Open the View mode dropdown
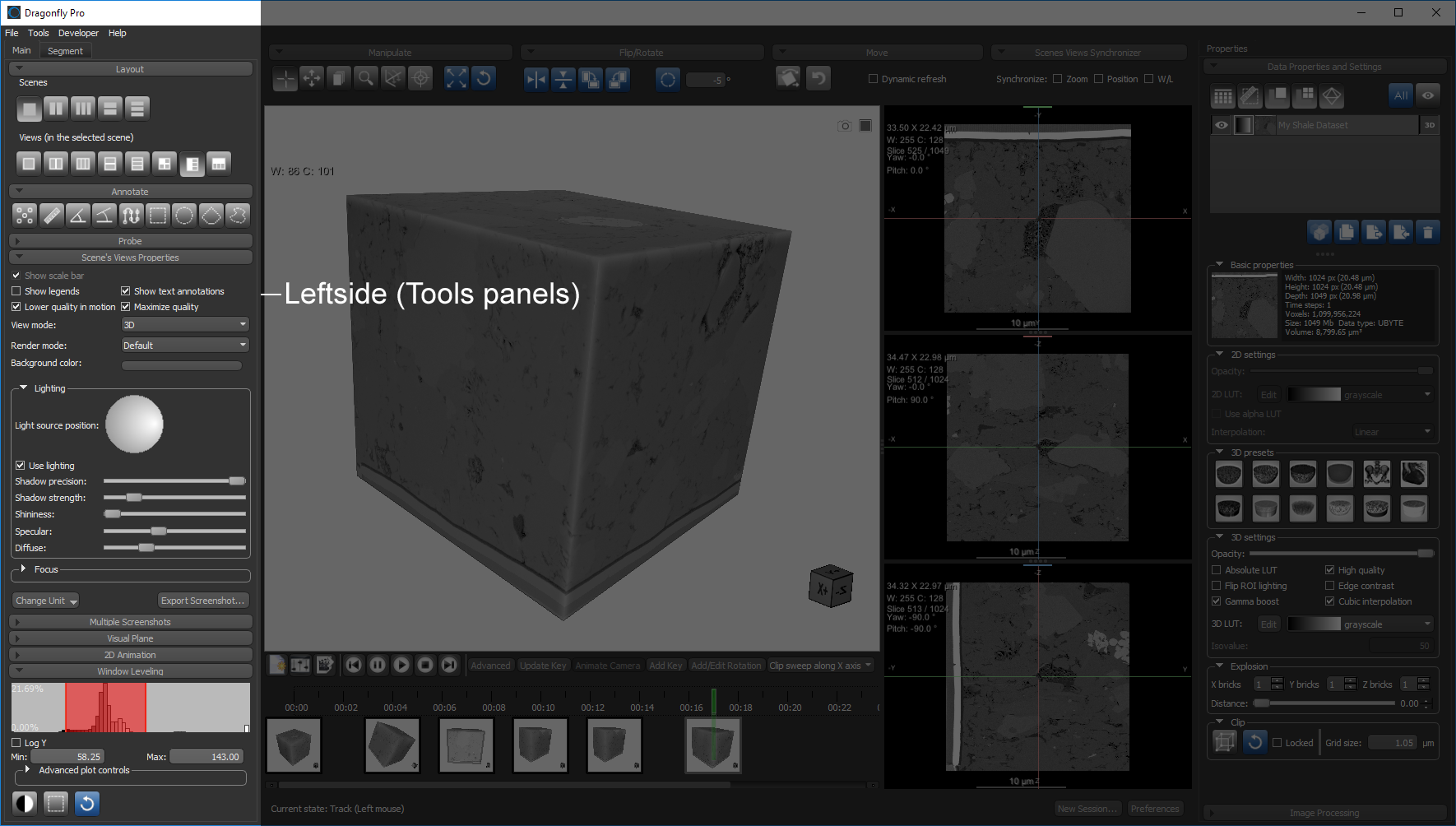The width and height of the screenshot is (1456, 826). (185, 325)
